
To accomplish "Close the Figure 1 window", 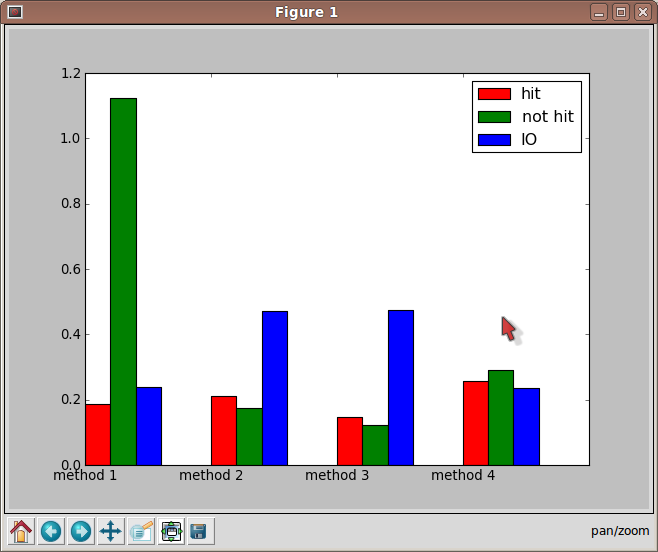I will click(x=641, y=12).
